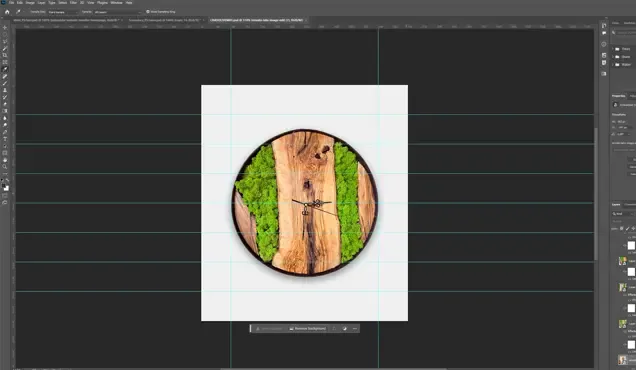Select the Crop tool

pos(5,56)
